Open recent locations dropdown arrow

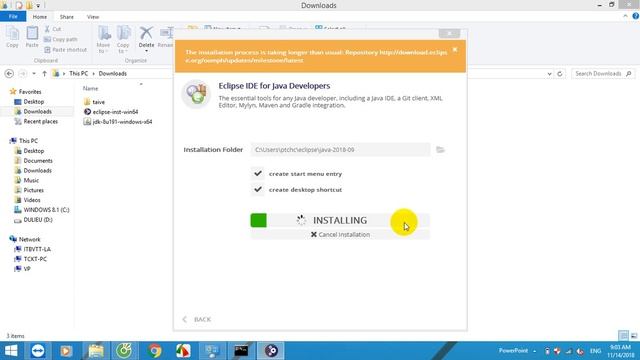pyautogui.click(x=34, y=74)
